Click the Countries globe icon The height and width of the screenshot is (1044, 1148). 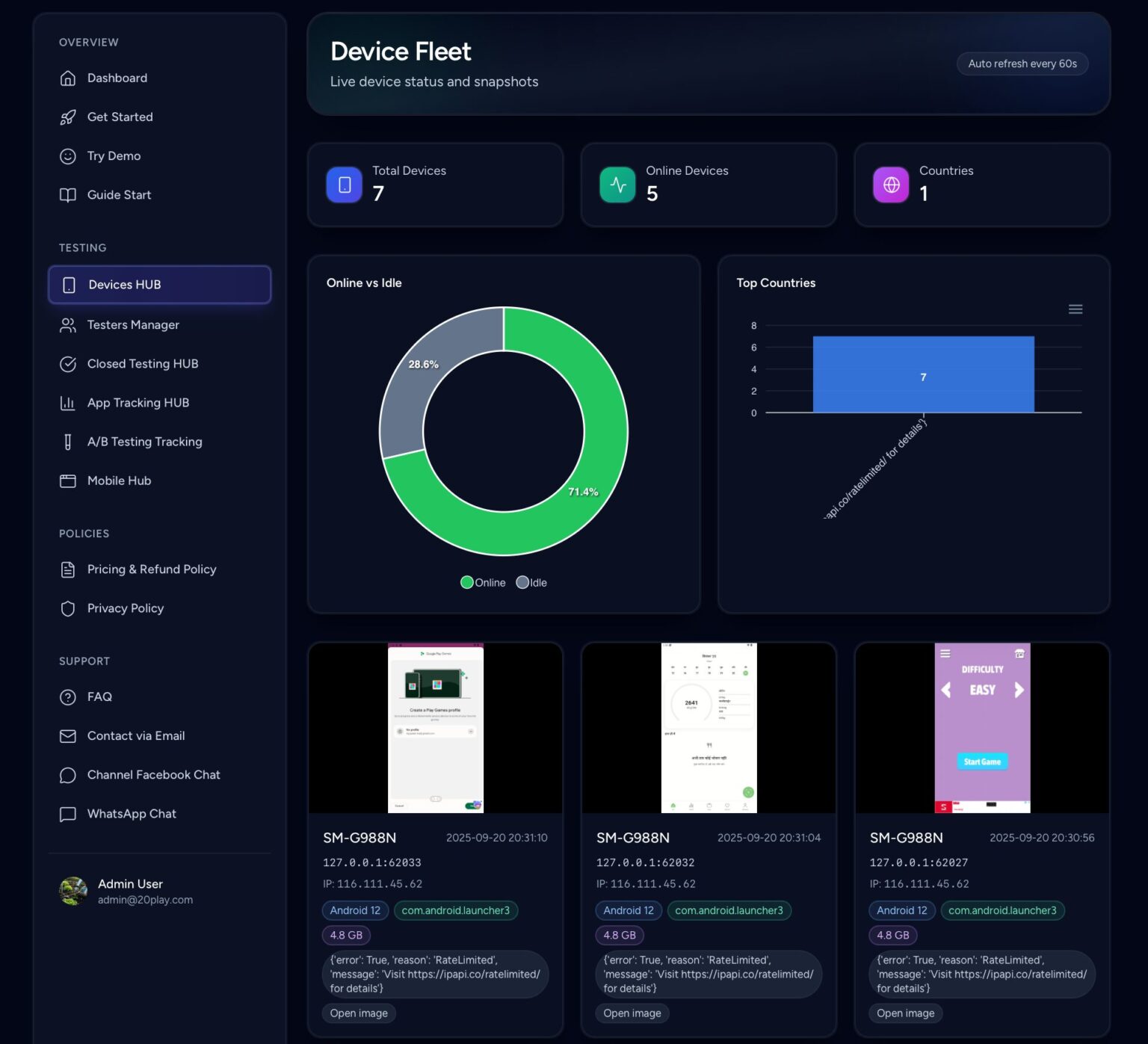tap(891, 185)
